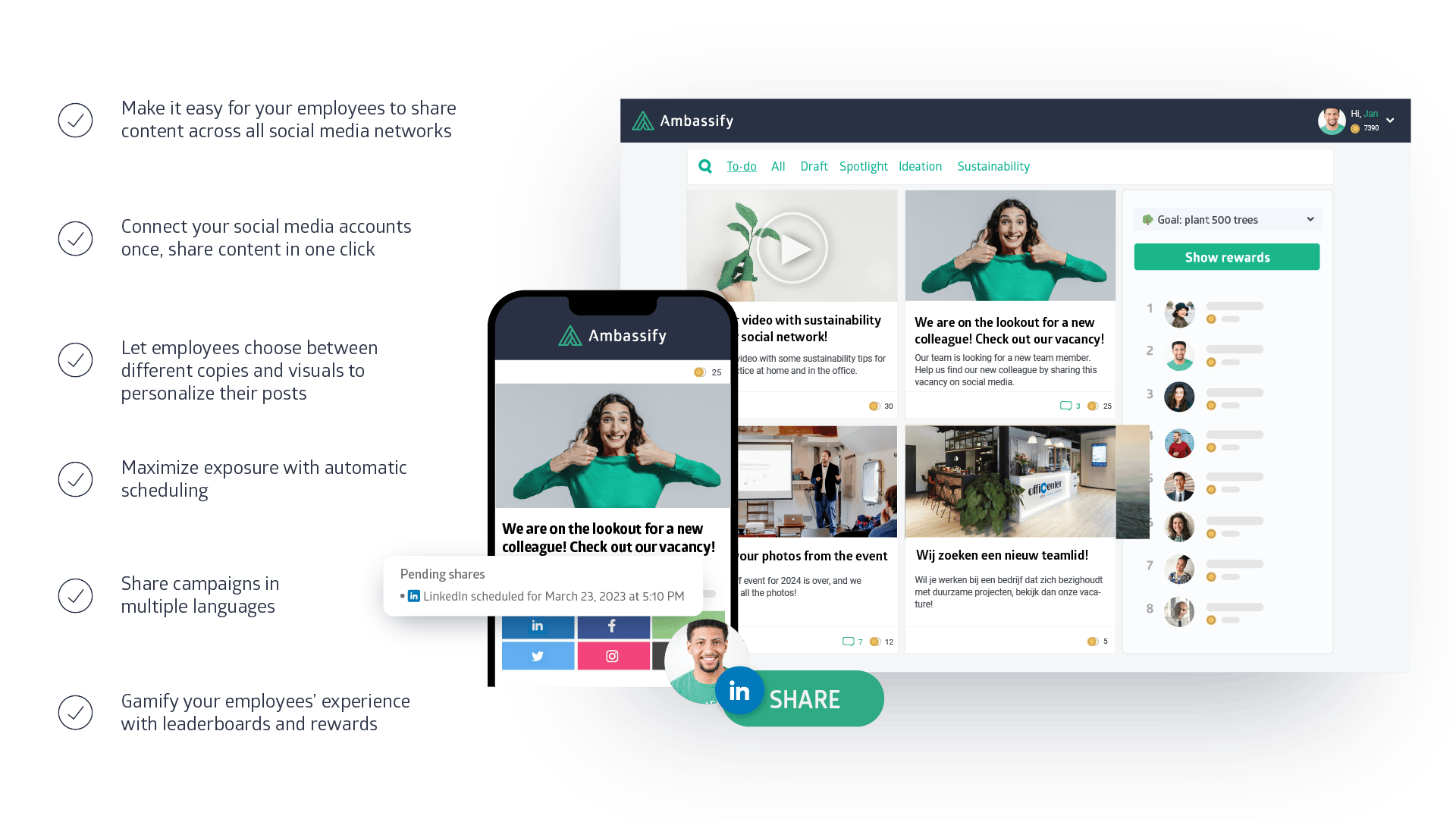Click the Twitter share icon
Image resolution: width=1456 pixels, height=819 pixels.
537,657
